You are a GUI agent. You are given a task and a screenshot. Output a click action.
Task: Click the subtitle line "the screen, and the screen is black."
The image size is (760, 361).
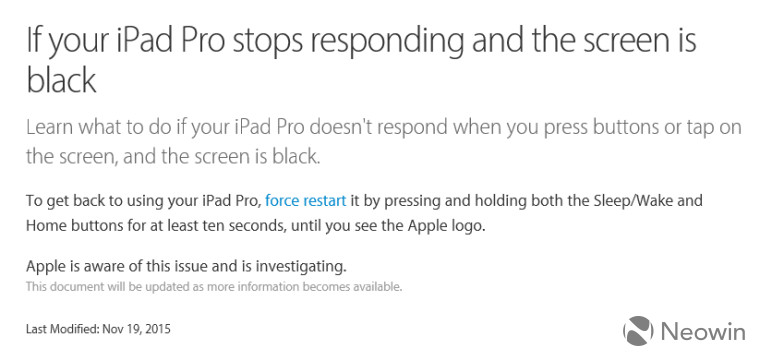pyautogui.click(x=173, y=157)
